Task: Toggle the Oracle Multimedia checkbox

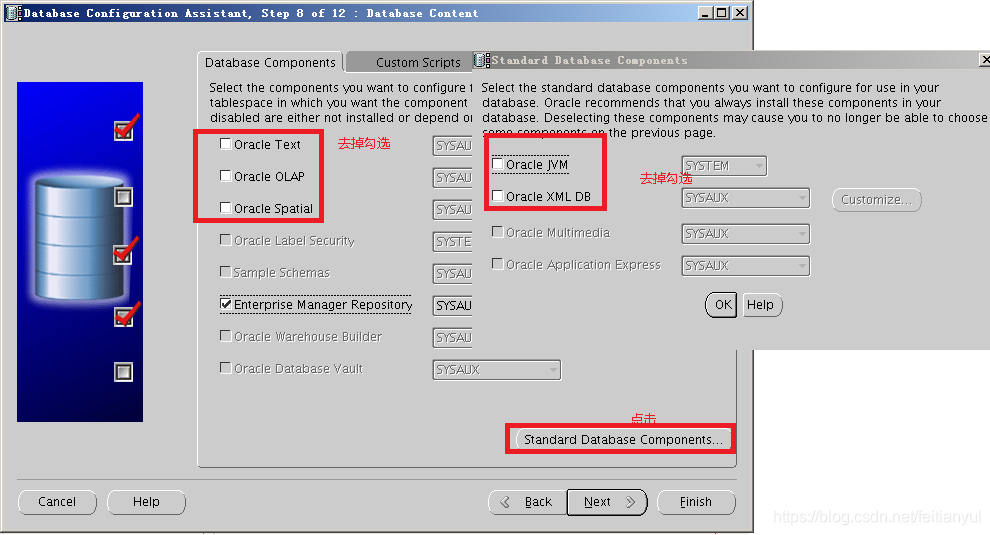Action: click(x=498, y=232)
